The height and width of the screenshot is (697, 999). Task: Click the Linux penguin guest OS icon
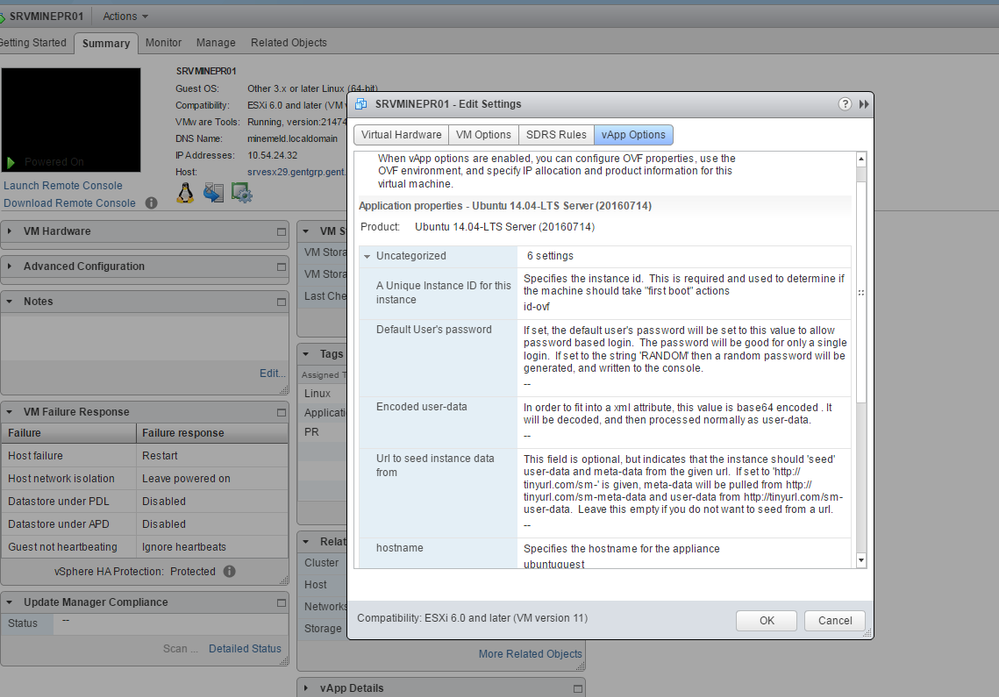(185, 193)
